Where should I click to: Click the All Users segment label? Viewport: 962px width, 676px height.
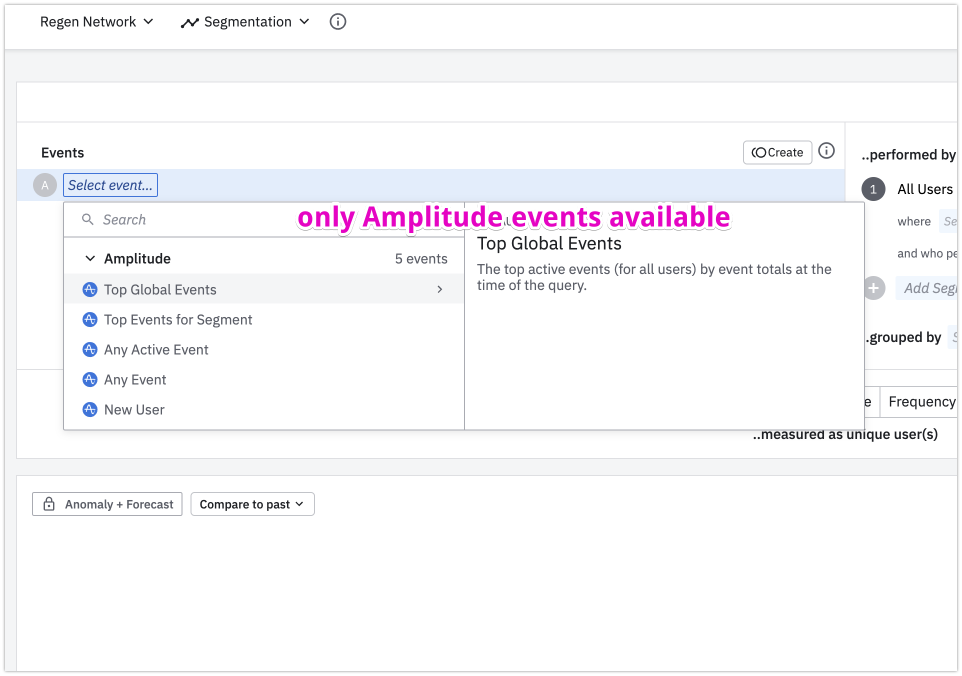coord(925,190)
